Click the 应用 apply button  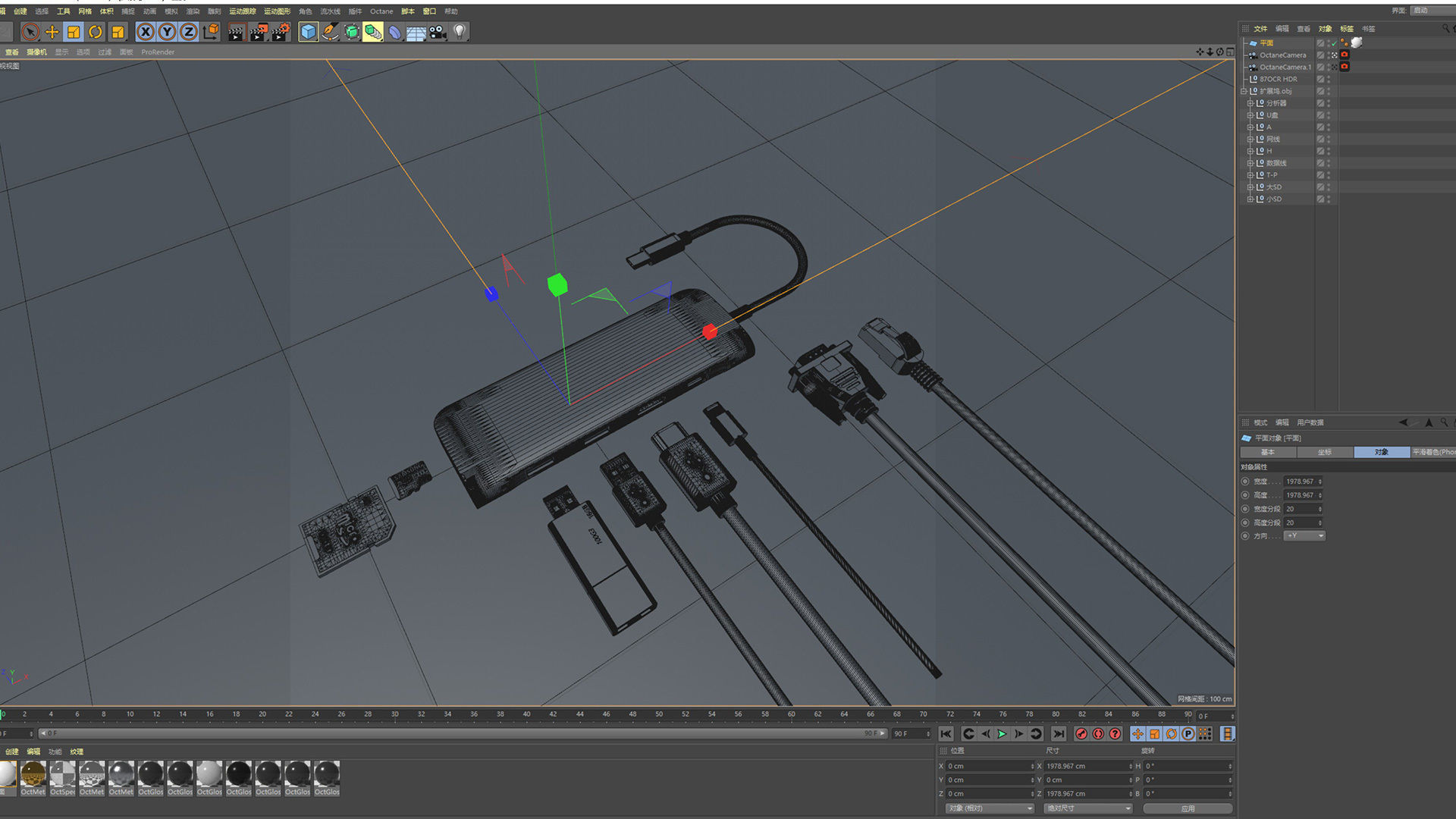pos(1188,808)
